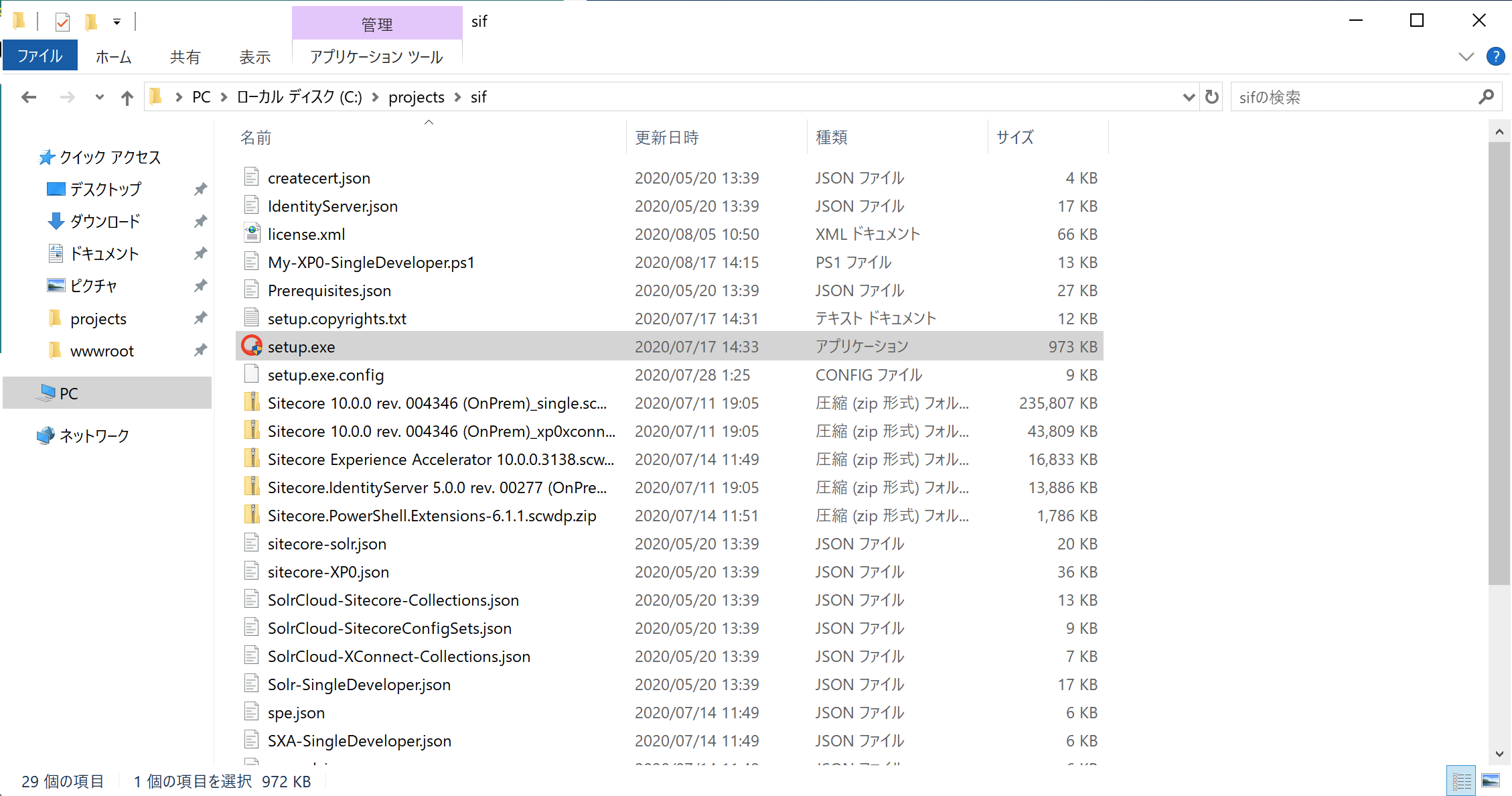
Task: Select the 管理 contextual tab header
Action: pyautogui.click(x=377, y=24)
